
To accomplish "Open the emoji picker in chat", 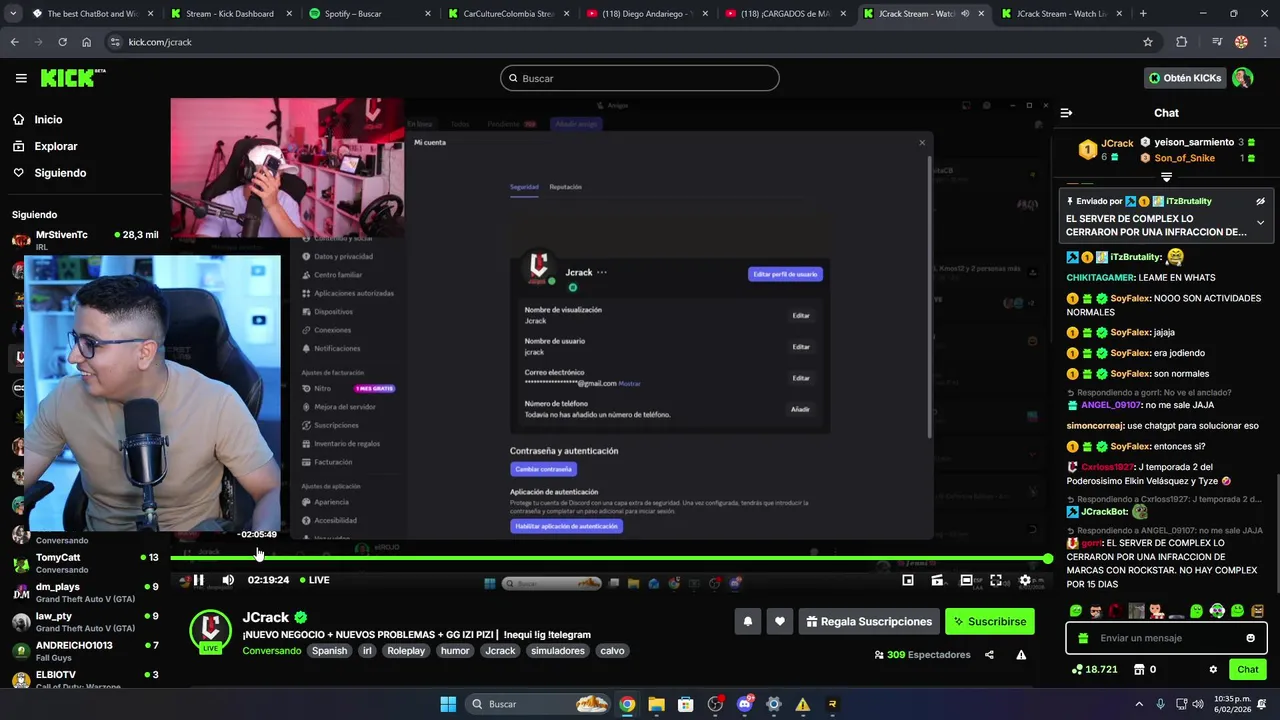I will pyautogui.click(x=1250, y=638).
